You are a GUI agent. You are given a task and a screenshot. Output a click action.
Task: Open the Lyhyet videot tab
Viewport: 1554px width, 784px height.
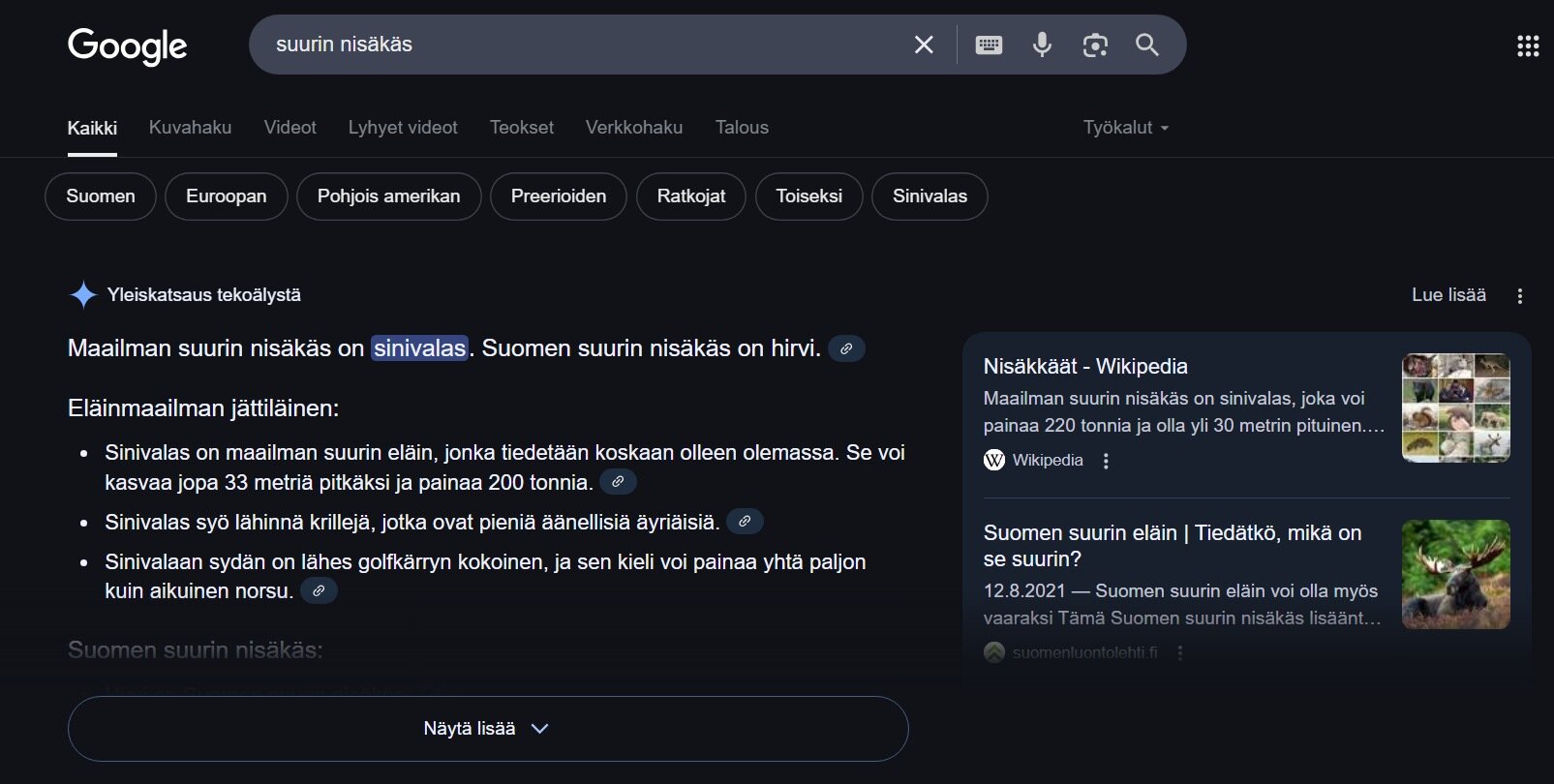point(403,128)
